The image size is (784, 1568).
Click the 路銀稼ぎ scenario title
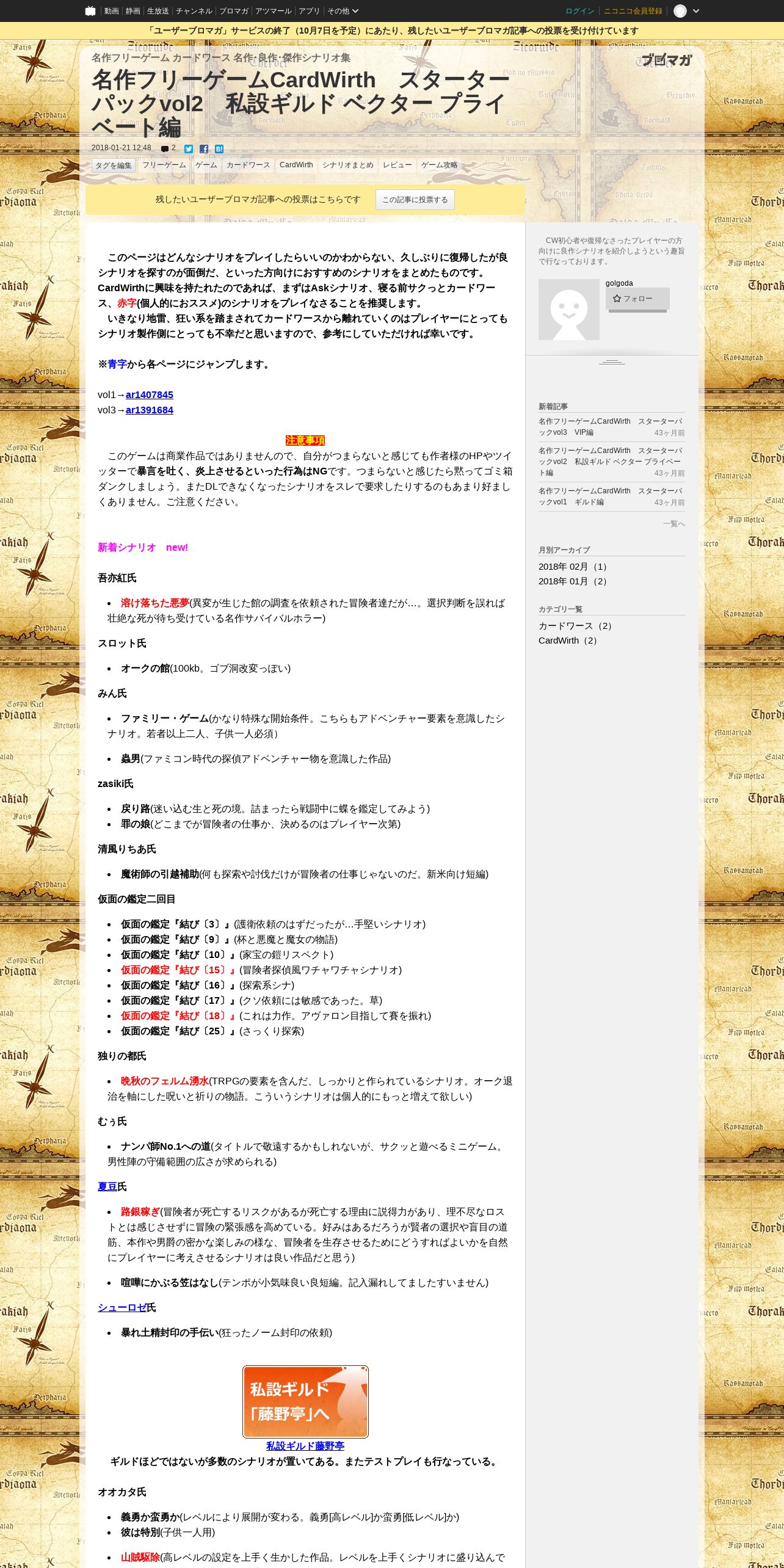pyautogui.click(x=140, y=1211)
